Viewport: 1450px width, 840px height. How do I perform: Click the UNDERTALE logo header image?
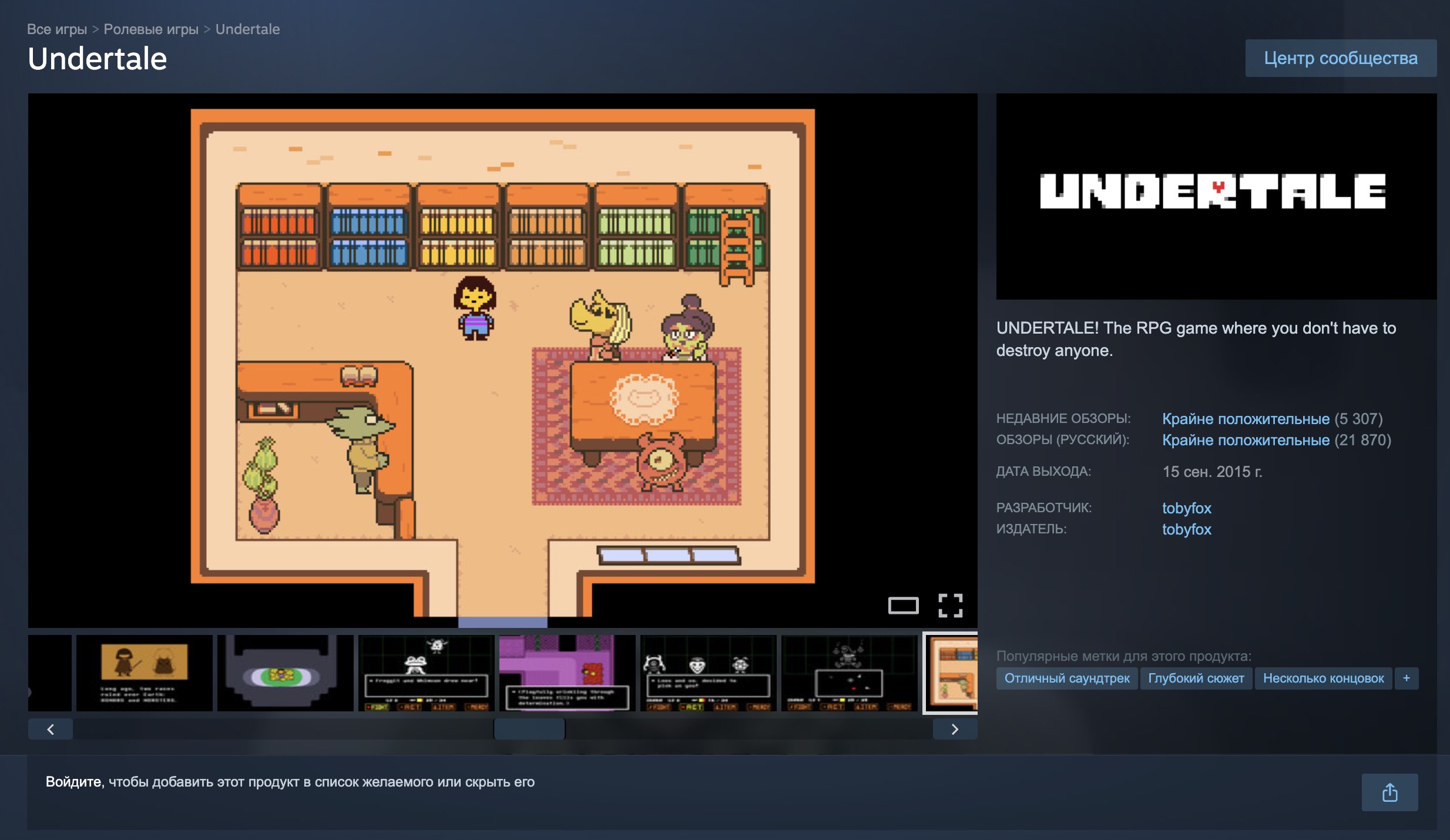pos(1217,196)
